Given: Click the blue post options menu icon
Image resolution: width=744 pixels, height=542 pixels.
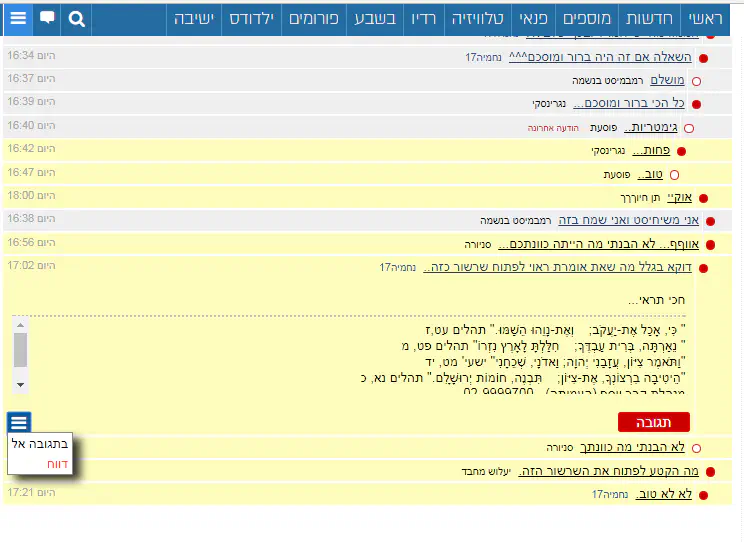Looking at the screenshot, I should coord(19,422).
